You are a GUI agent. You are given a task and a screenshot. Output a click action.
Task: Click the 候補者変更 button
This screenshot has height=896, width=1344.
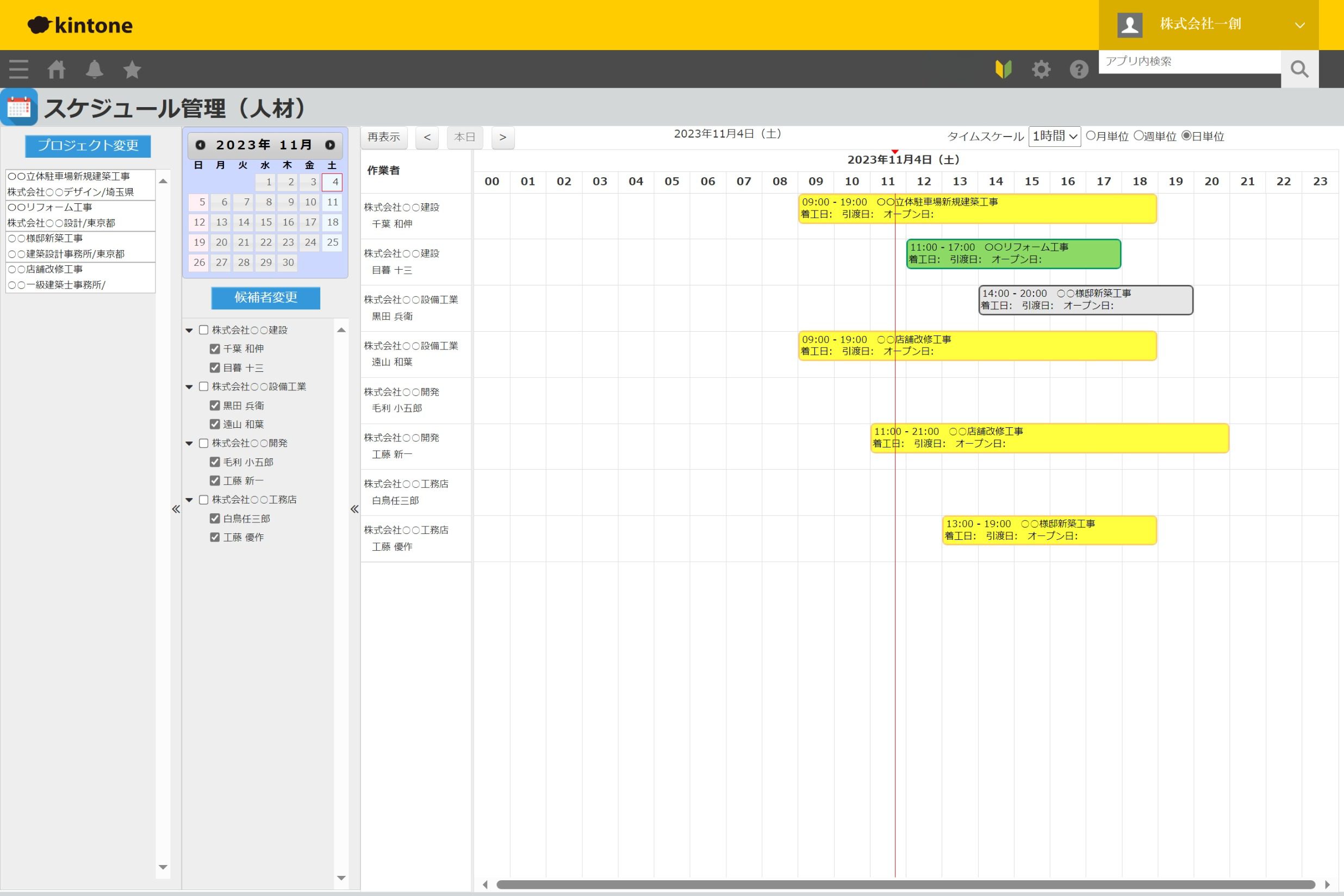[x=266, y=298]
